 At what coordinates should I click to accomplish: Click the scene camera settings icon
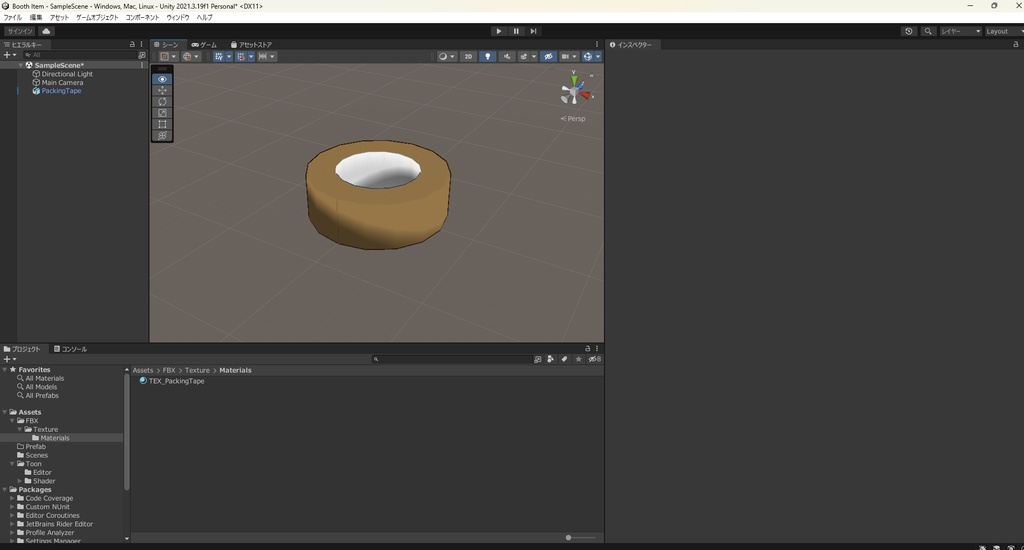[567, 57]
